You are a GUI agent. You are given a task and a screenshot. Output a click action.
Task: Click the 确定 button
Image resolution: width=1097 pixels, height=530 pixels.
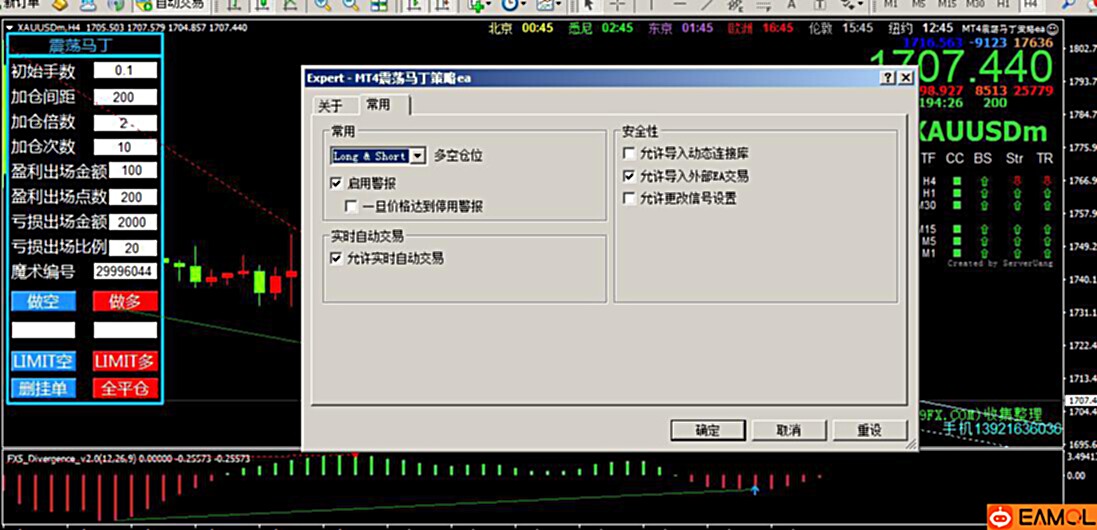pos(707,430)
